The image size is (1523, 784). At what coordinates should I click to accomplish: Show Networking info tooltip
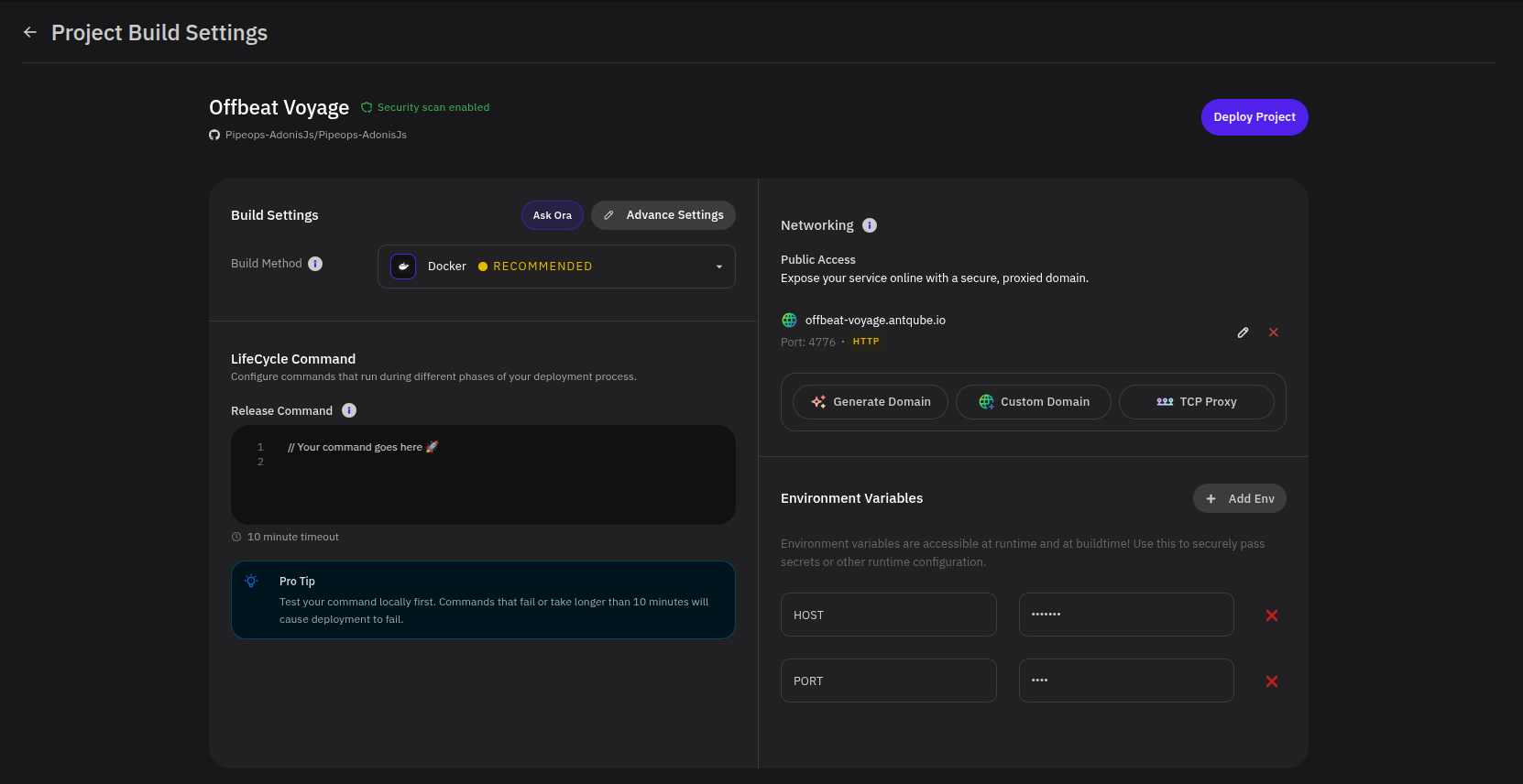[870, 225]
